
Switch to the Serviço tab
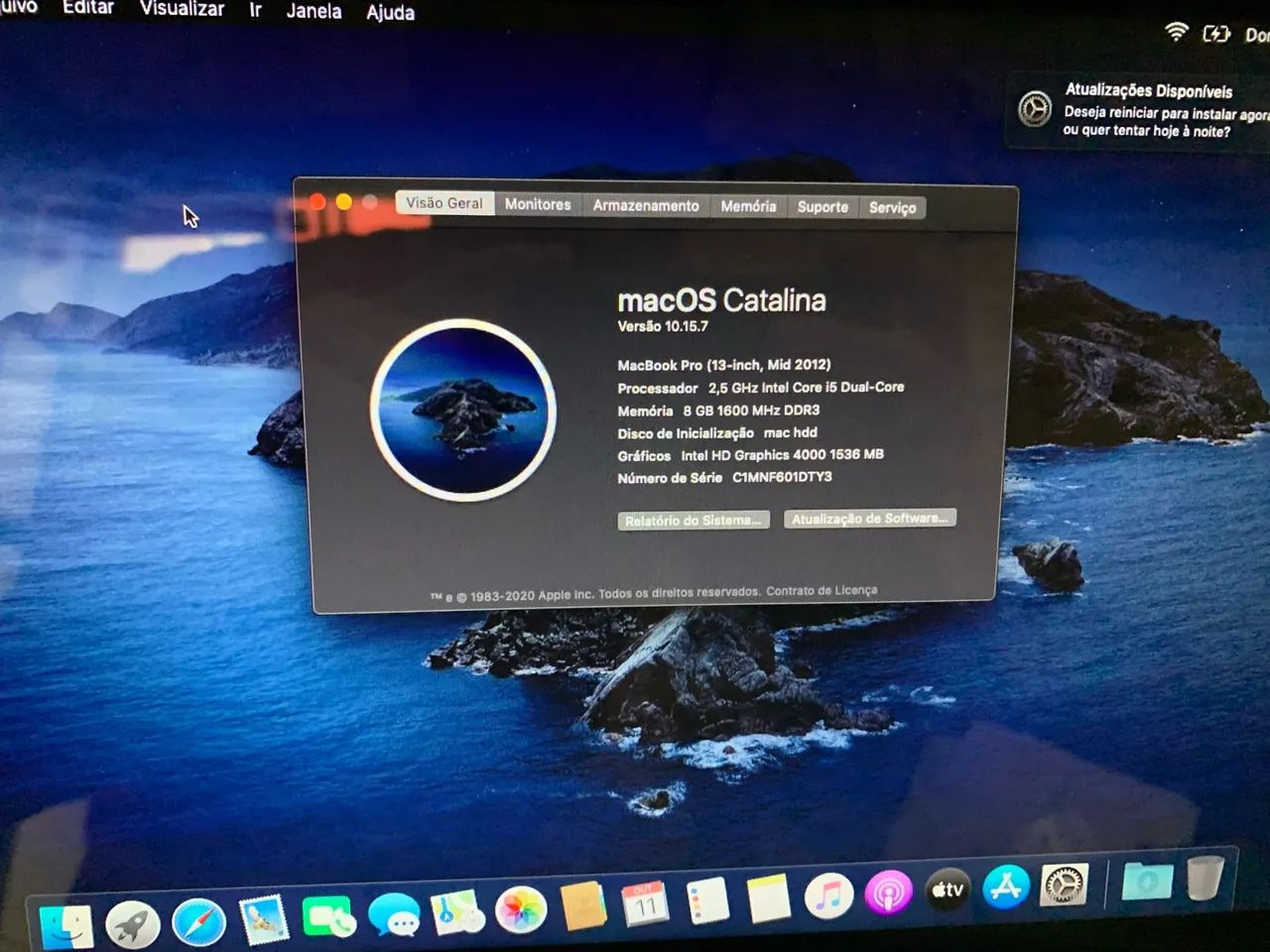892,207
